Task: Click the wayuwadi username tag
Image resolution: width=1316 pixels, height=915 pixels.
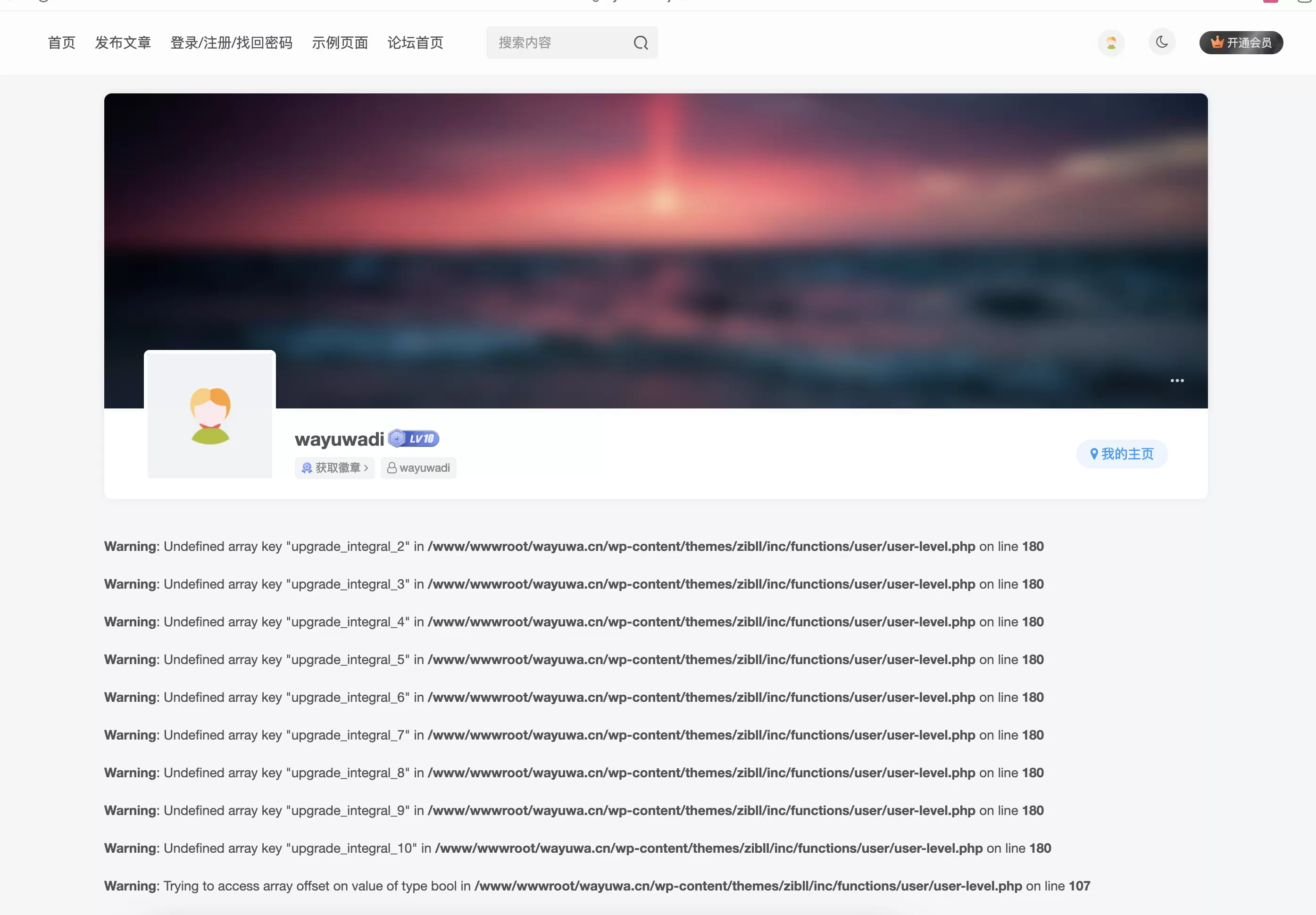Action: point(418,467)
